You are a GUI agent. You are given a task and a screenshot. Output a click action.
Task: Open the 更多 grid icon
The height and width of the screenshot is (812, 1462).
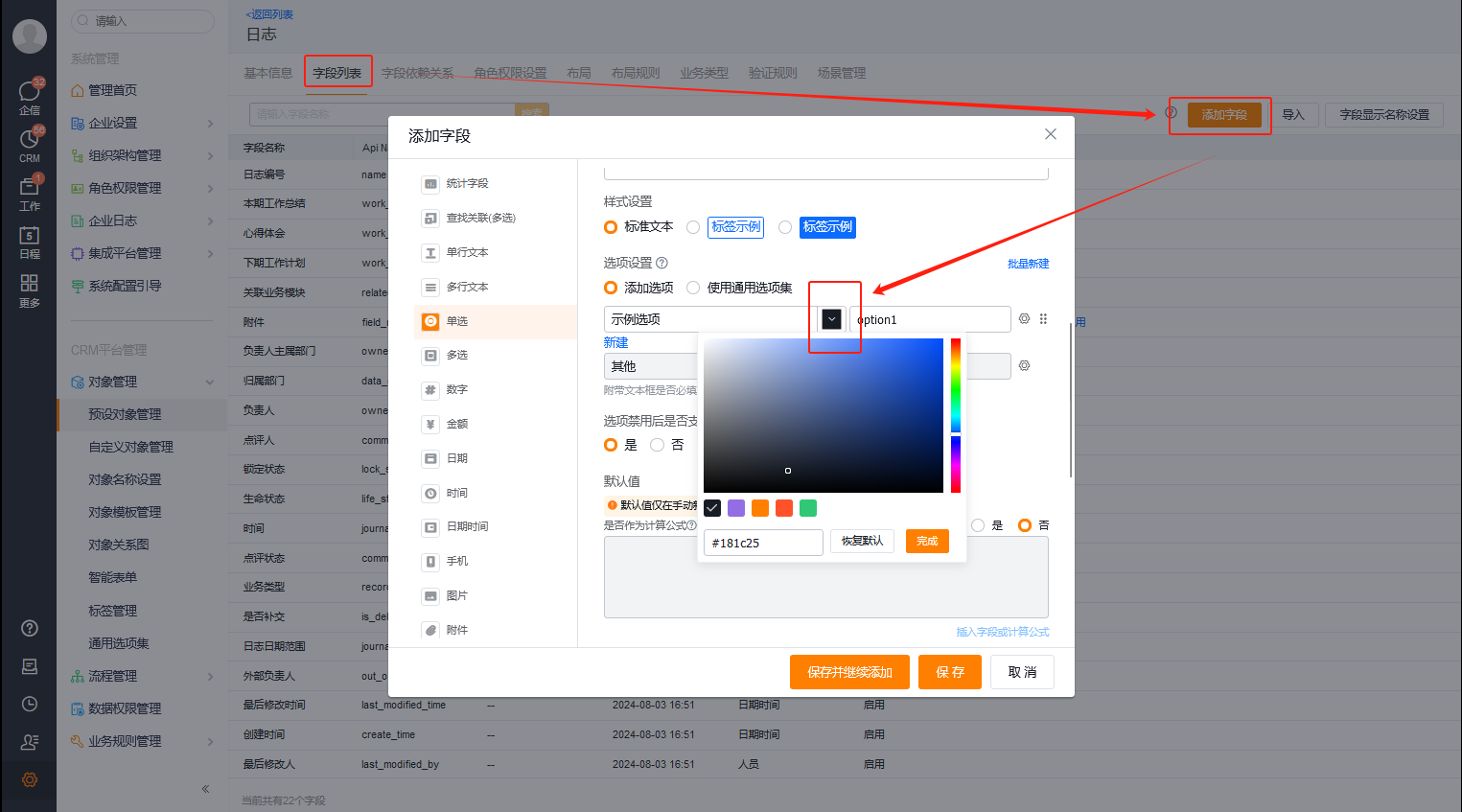pyautogui.click(x=30, y=283)
